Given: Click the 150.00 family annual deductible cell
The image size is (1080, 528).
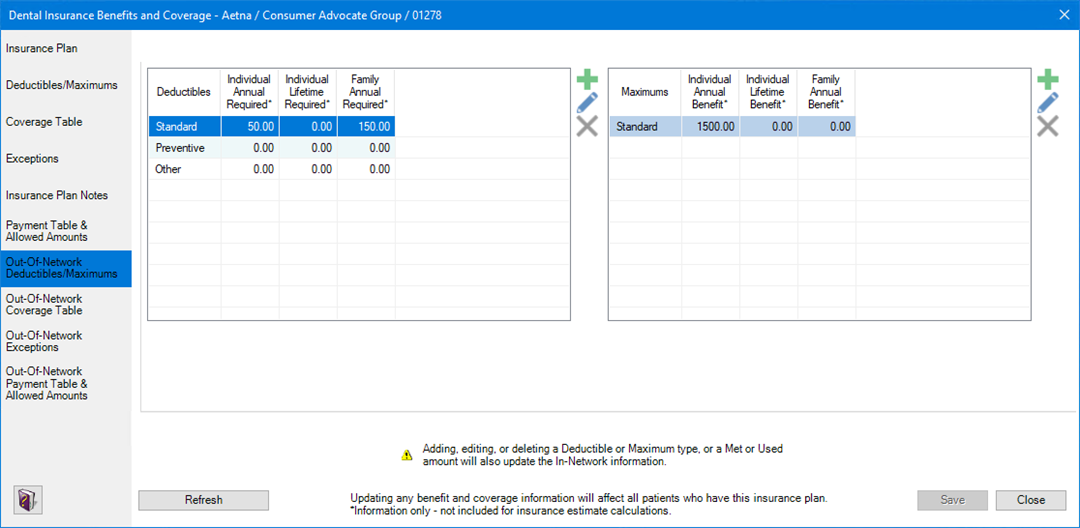Looking at the screenshot, I should (366, 127).
